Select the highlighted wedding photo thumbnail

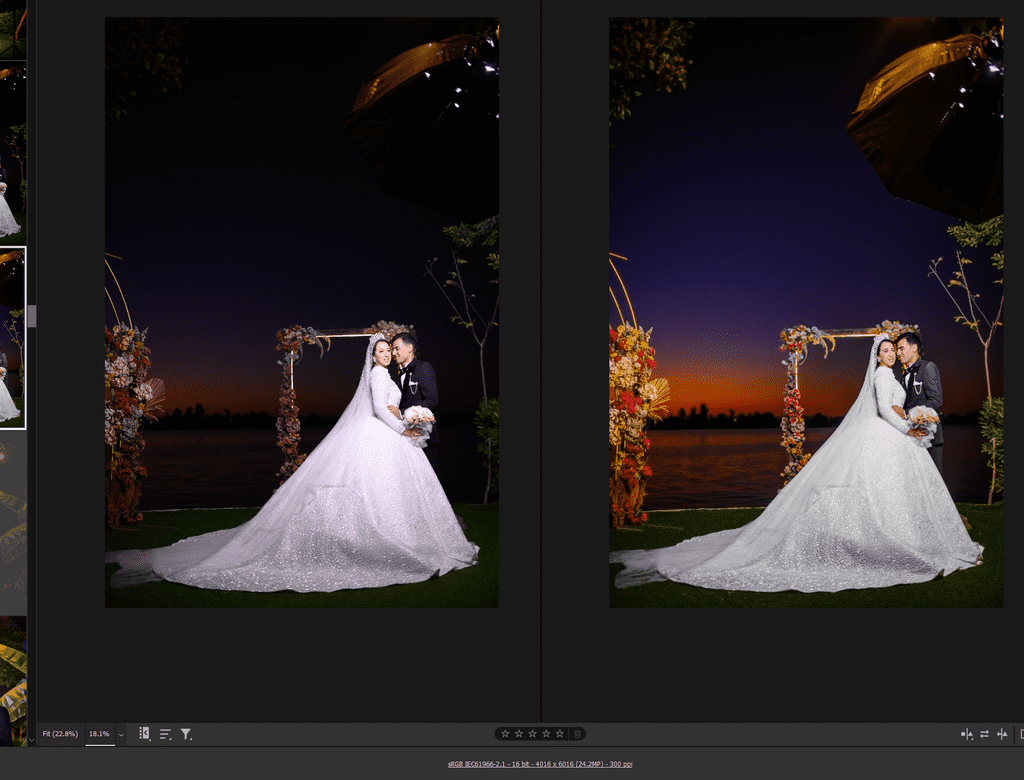pos(13,338)
